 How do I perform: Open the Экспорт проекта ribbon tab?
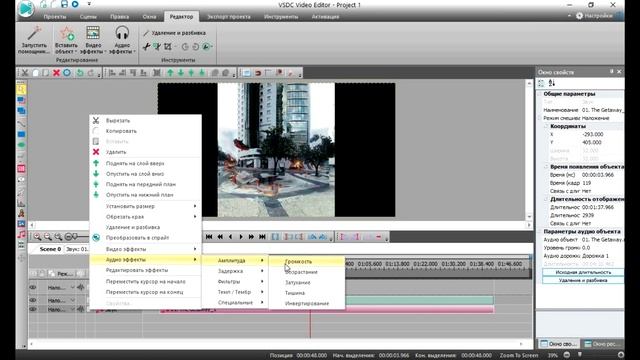click(x=229, y=17)
